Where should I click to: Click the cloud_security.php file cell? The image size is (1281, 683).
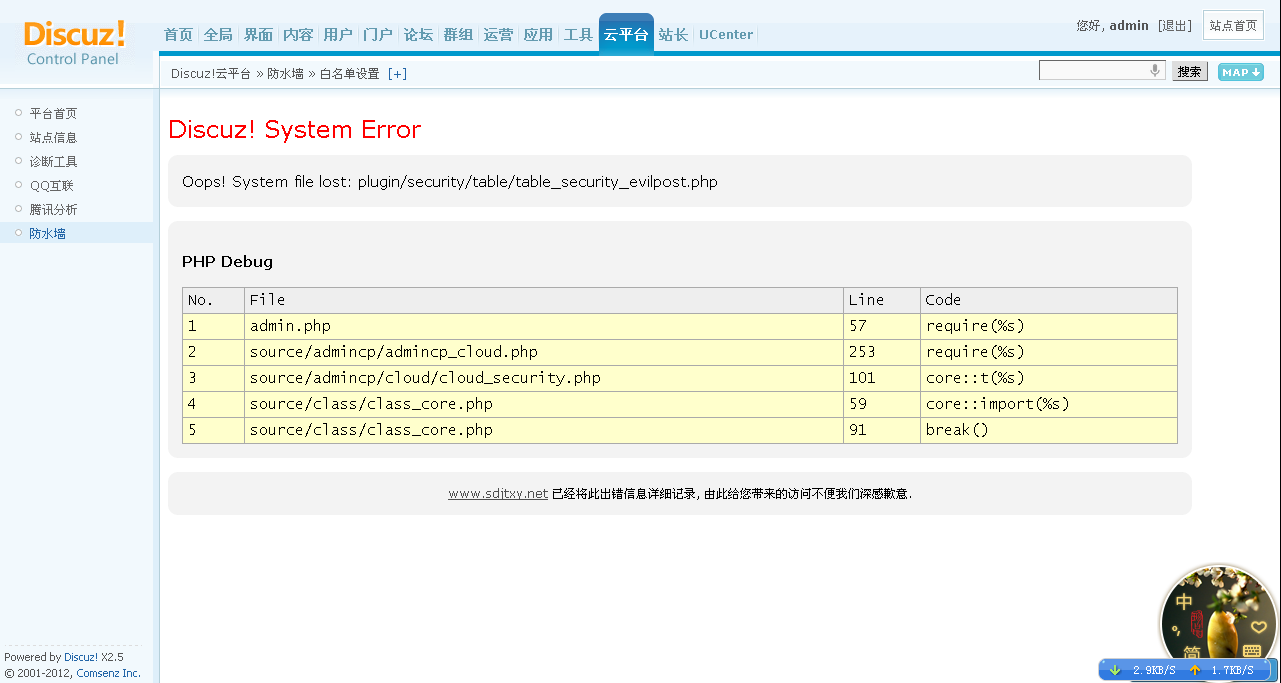543,378
